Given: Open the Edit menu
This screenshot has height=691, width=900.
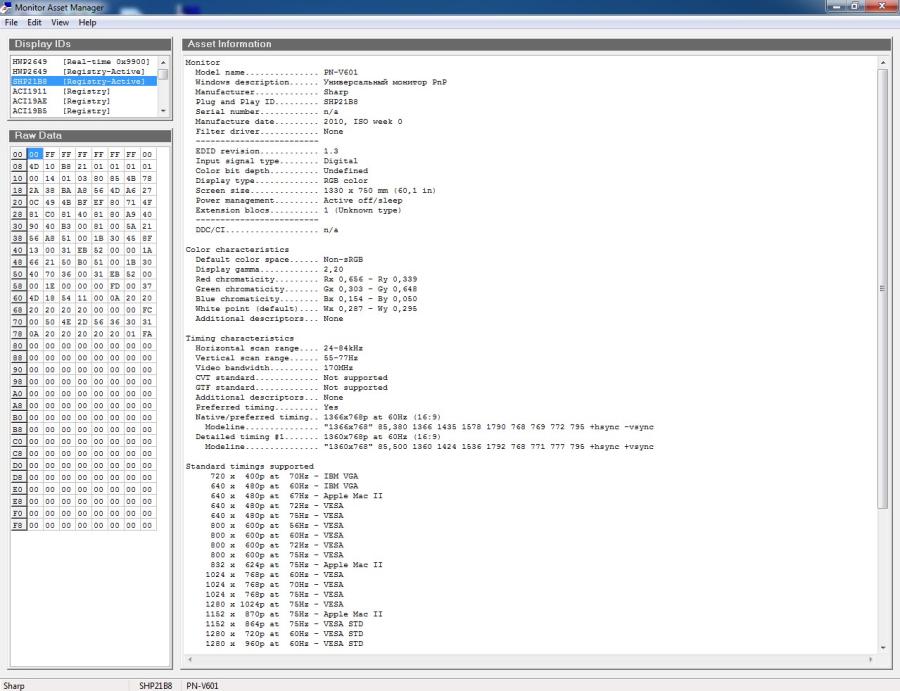Looking at the screenshot, I should (34, 22).
